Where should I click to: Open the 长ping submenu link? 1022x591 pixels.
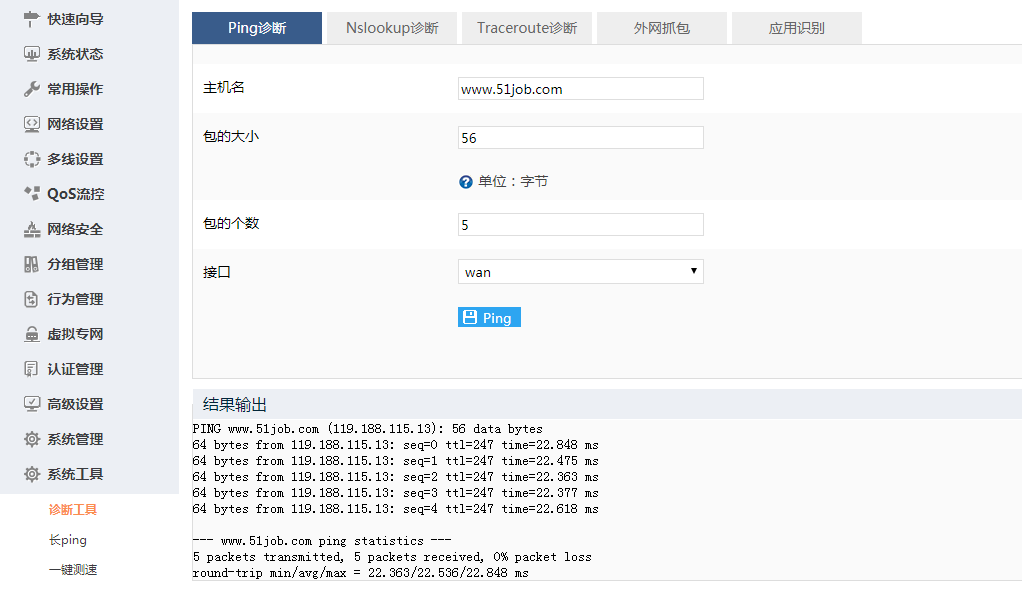[68, 540]
